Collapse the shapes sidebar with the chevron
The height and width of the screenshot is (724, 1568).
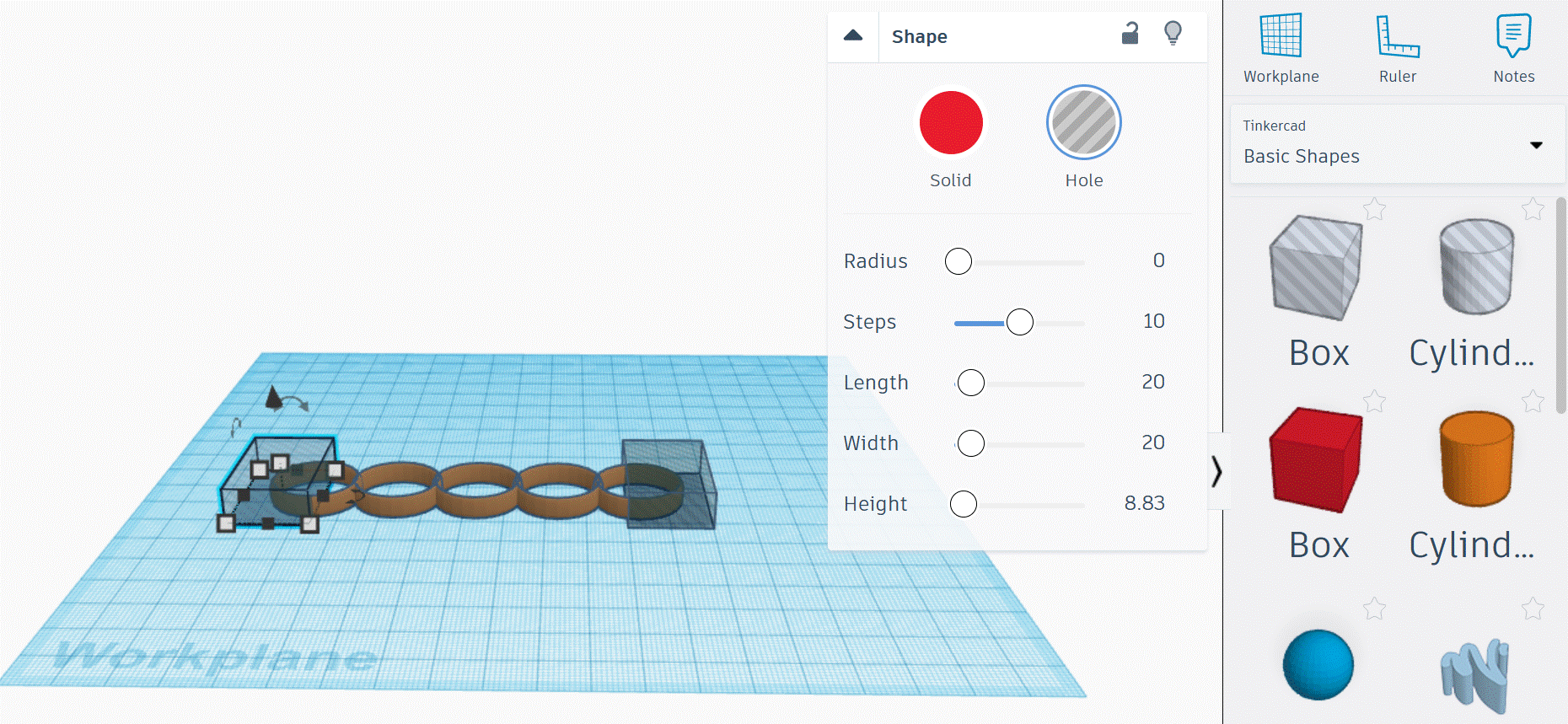point(1216,471)
